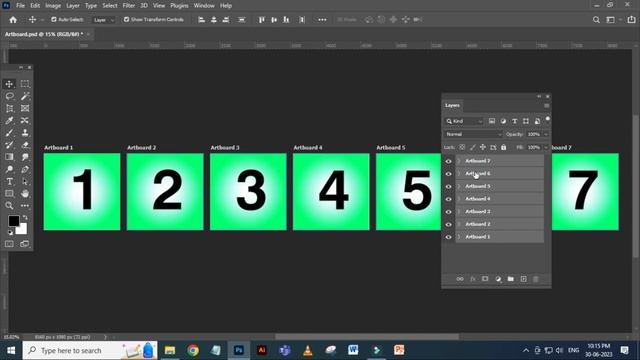The height and width of the screenshot is (360, 640).
Task: Click the delete layer trash icon
Action: click(536, 279)
